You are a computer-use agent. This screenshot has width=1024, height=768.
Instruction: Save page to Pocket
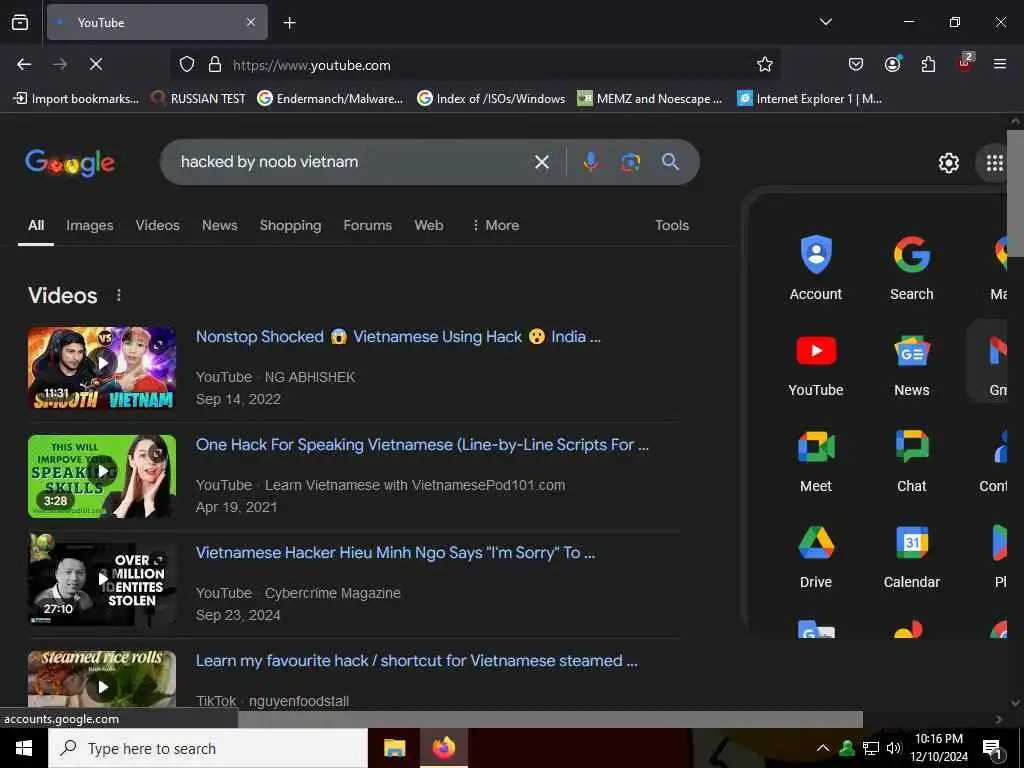point(856,65)
